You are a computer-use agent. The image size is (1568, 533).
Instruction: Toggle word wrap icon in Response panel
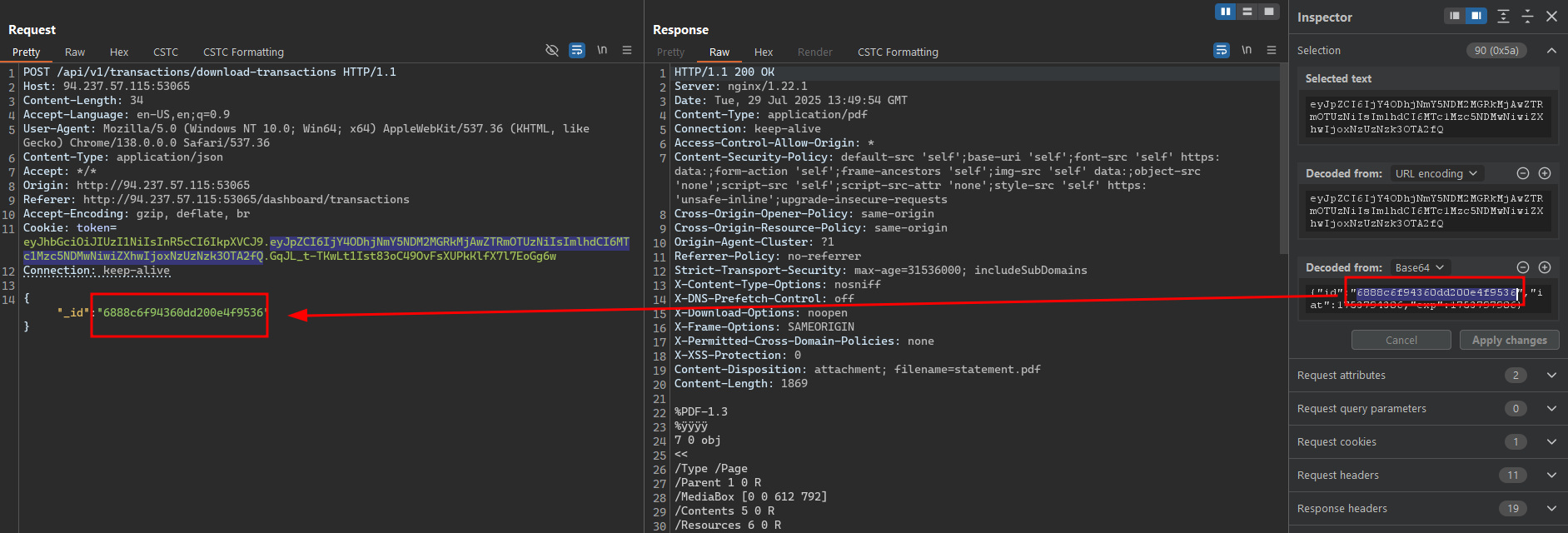pos(1222,51)
